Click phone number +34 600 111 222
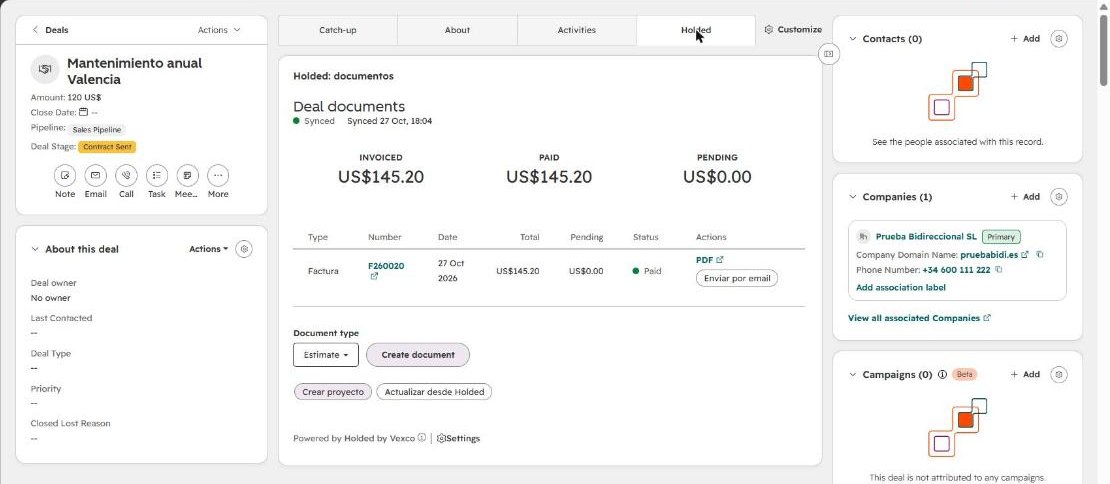 (x=956, y=270)
